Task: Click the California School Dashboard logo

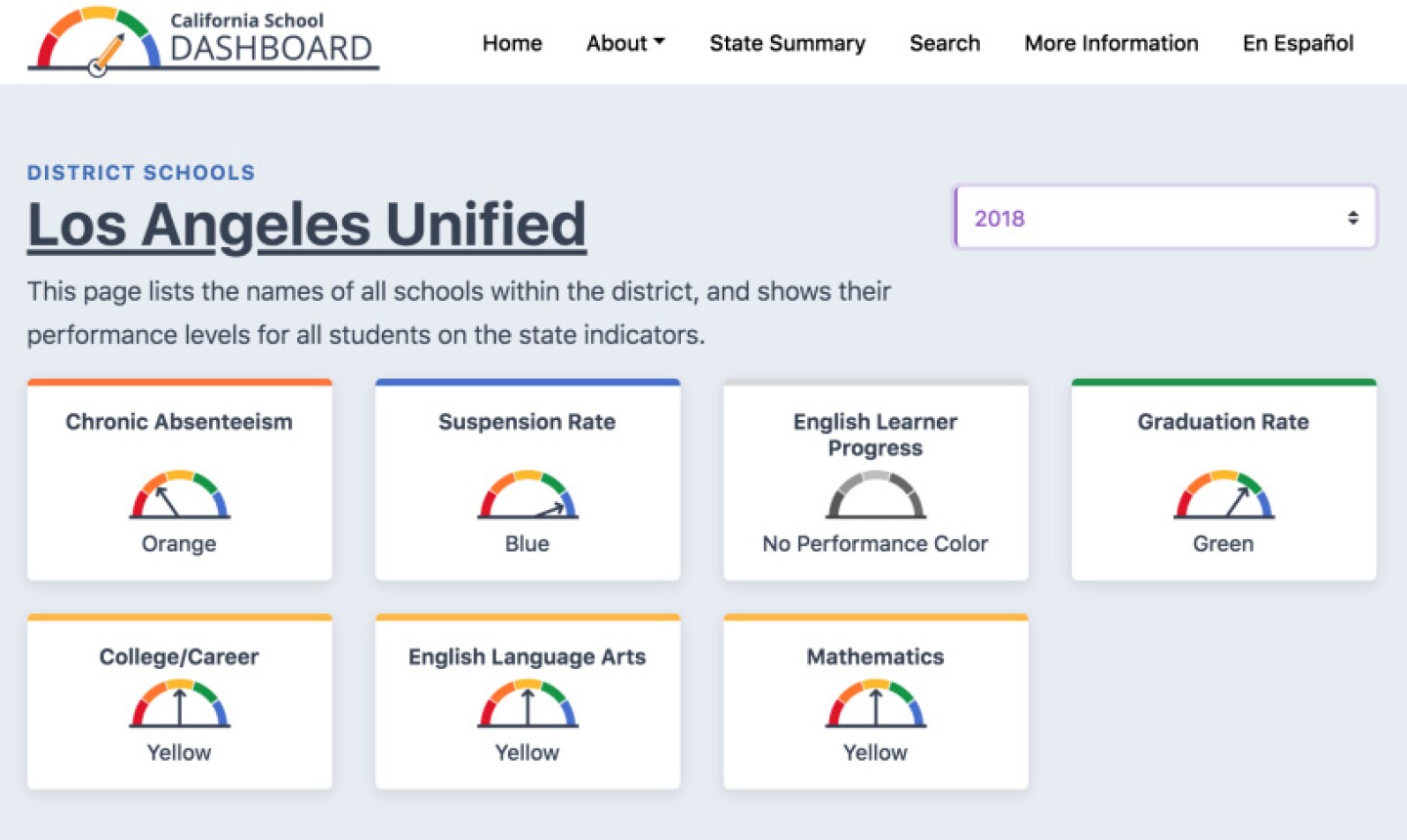Action: click(203, 41)
